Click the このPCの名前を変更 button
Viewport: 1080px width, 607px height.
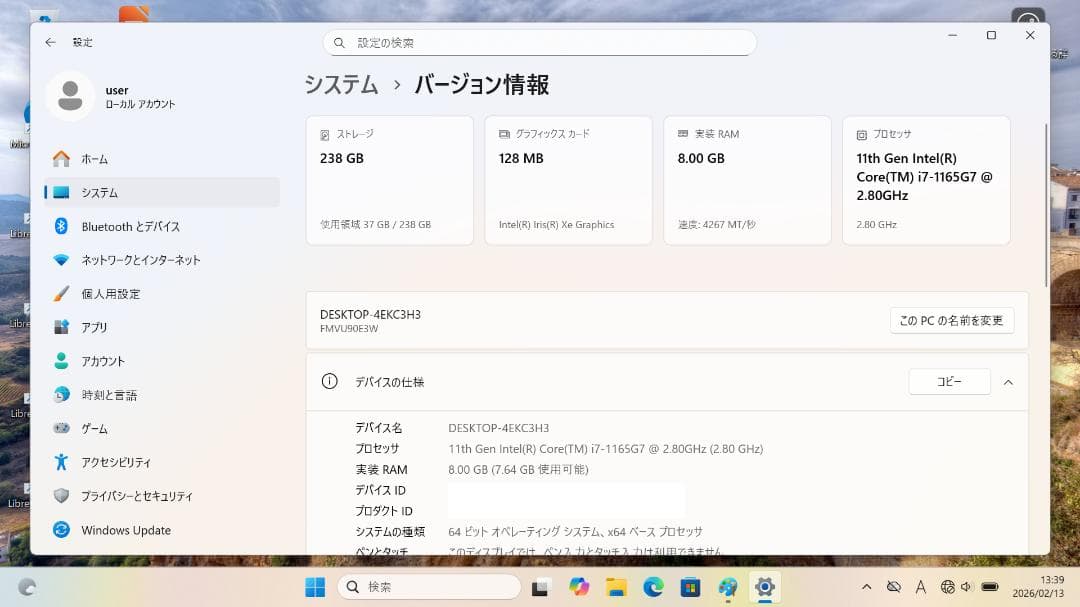coord(952,320)
